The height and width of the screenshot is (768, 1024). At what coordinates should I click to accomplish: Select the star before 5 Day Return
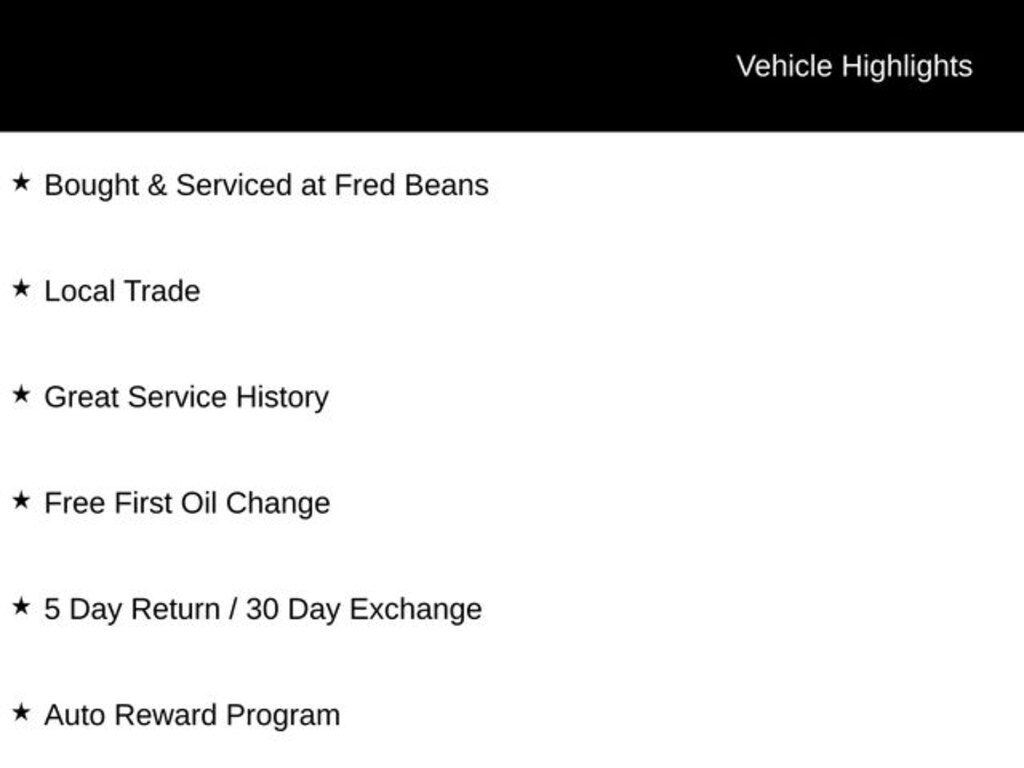click(21, 607)
